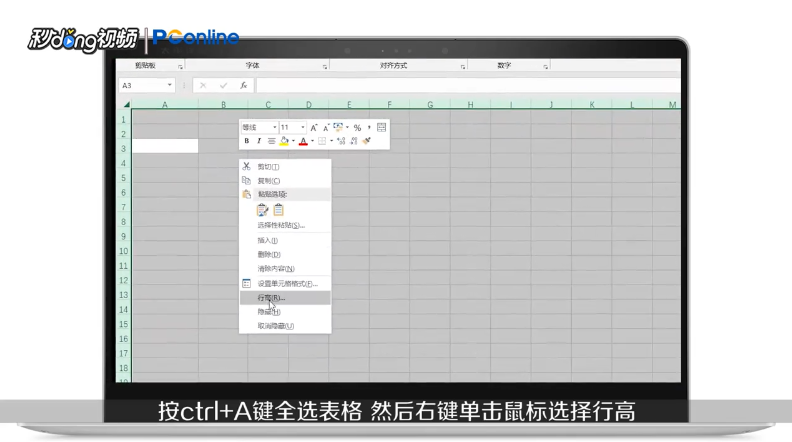Screen dimensions: 792x442
Task: Toggle Bold in the mini toolbar
Action: pyautogui.click(x=246, y=141)
